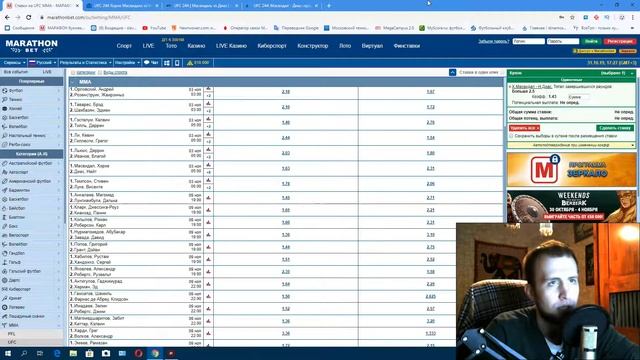The image size is (640, 360).
Task: Toggle the 'Ставка в один клик' checkbox
Action: [x=502, y=73]
